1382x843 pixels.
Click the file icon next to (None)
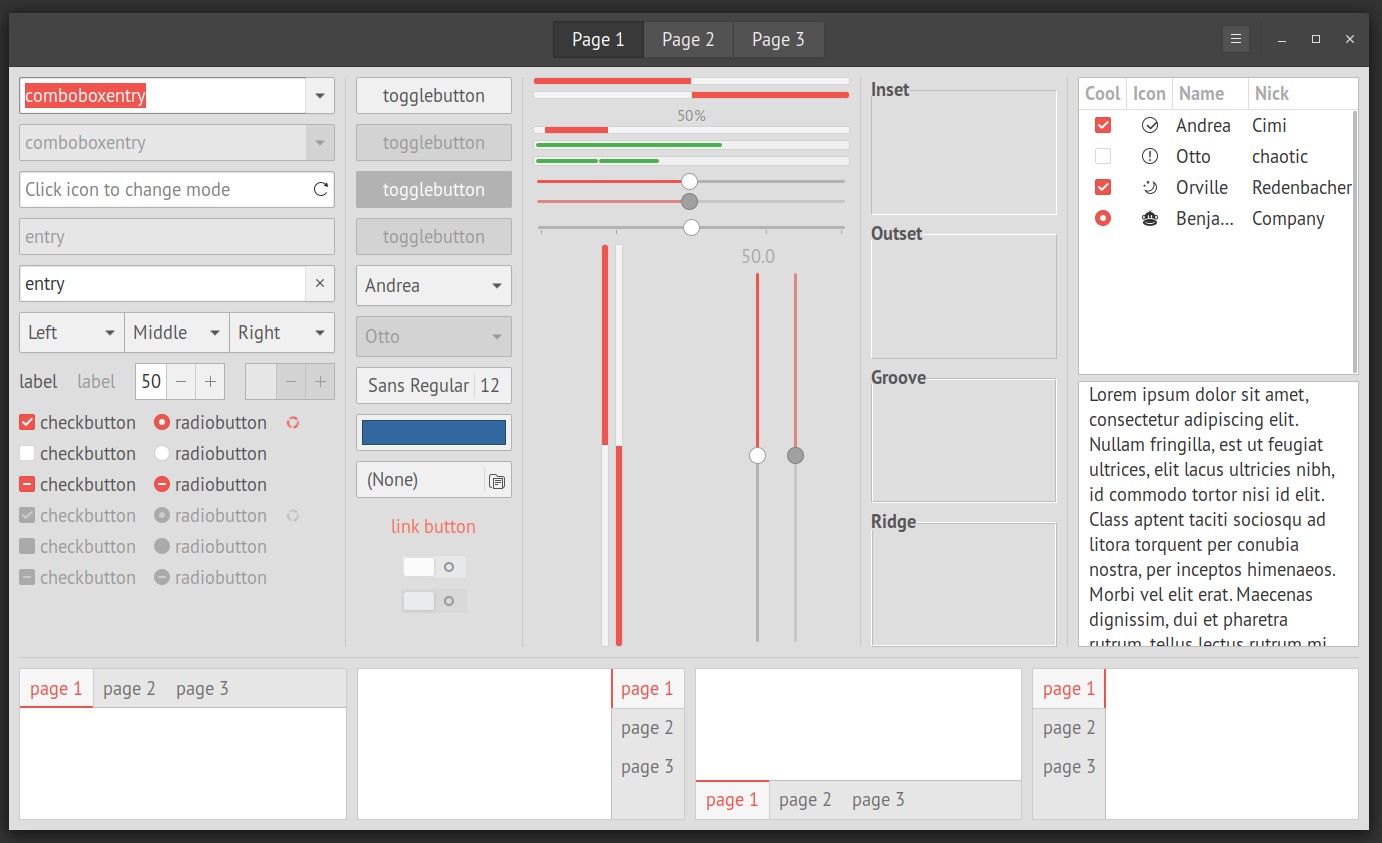tap(497, 480)
